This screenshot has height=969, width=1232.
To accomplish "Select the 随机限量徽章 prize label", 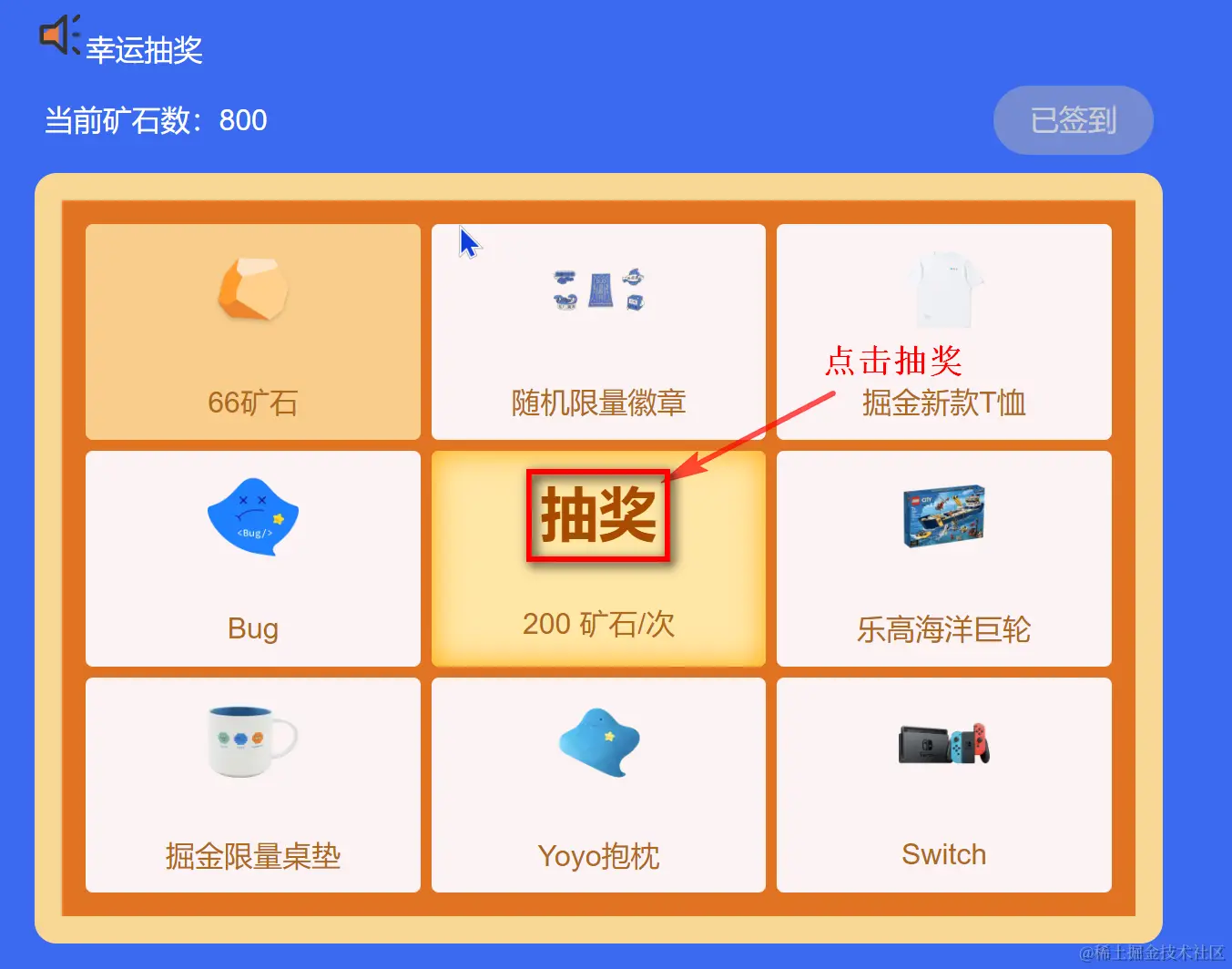I will (x=598, y=403).
